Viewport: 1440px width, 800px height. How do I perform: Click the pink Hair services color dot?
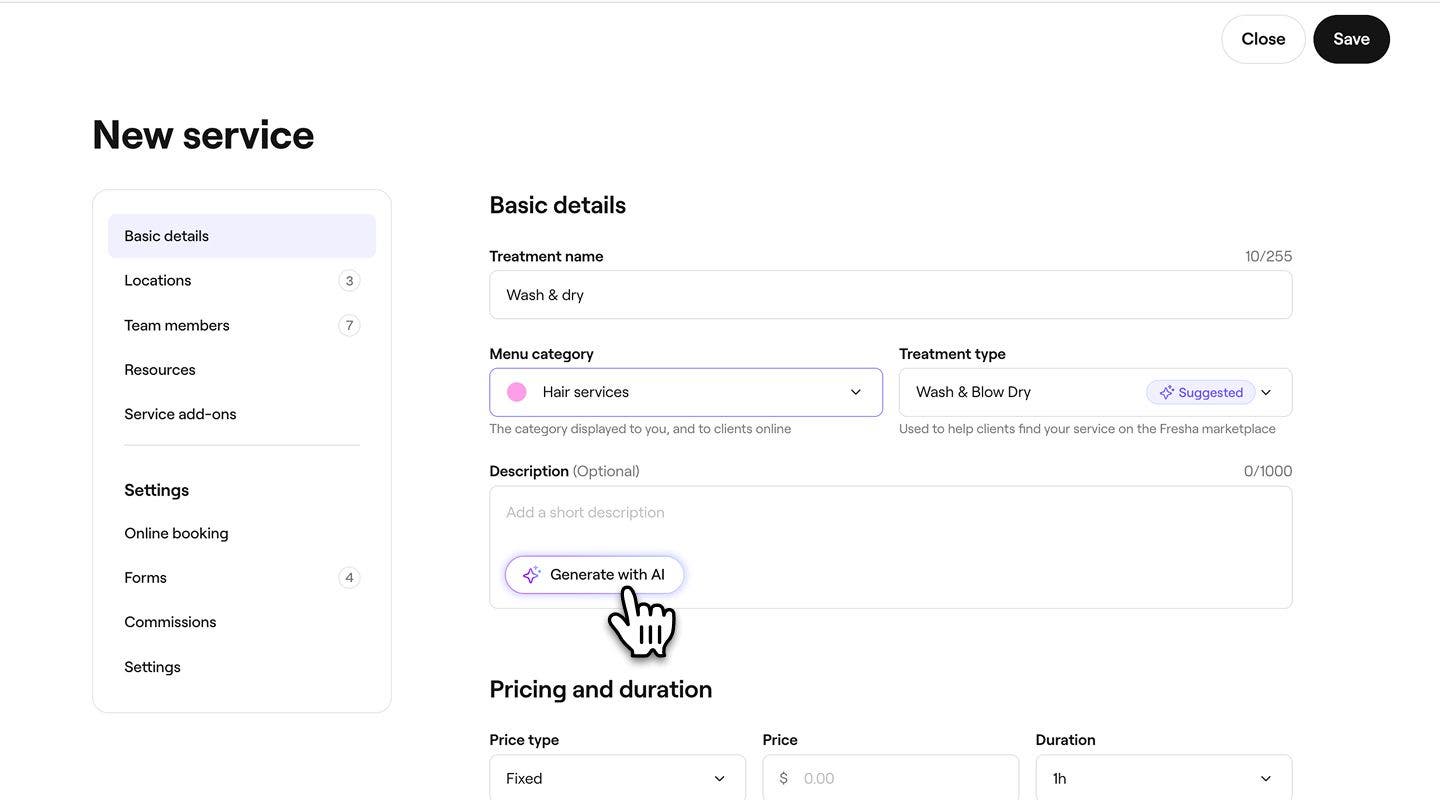point(517,392)
